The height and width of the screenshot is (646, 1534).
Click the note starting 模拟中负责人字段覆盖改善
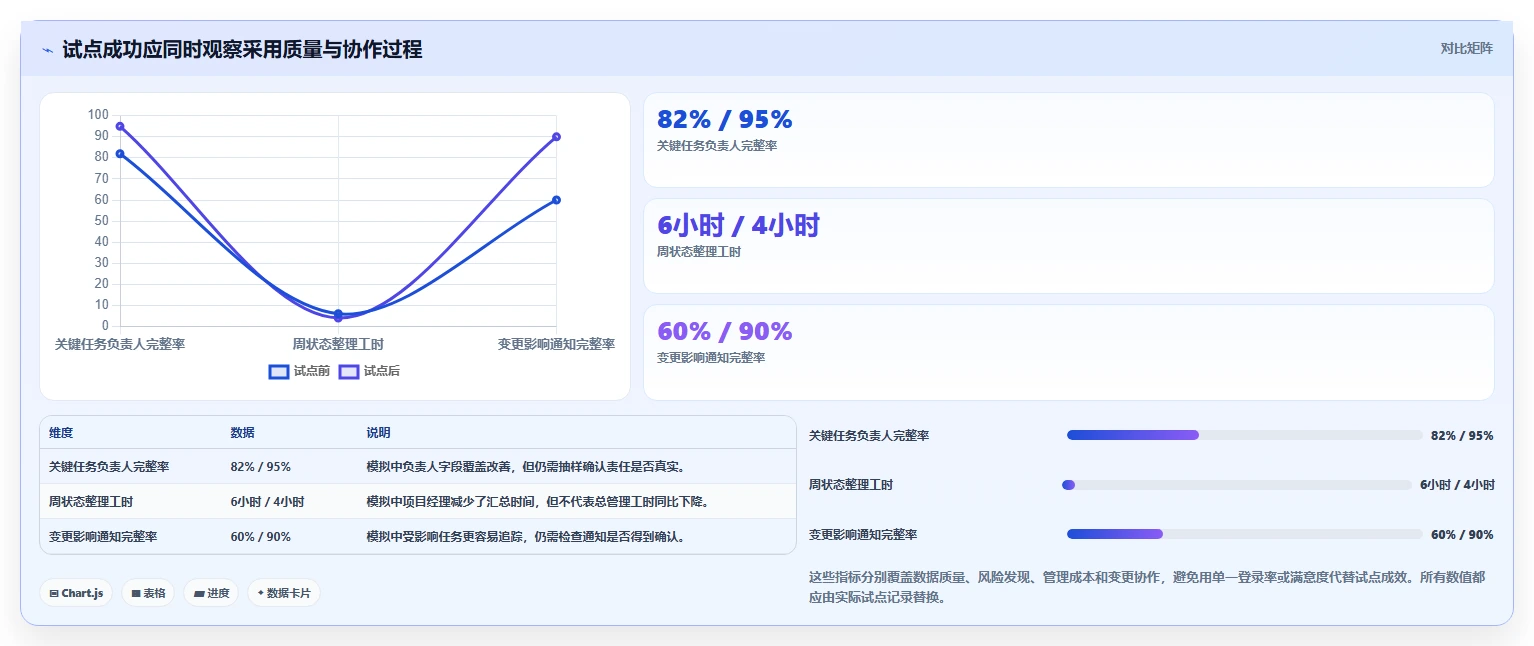(x=525, y=467)
